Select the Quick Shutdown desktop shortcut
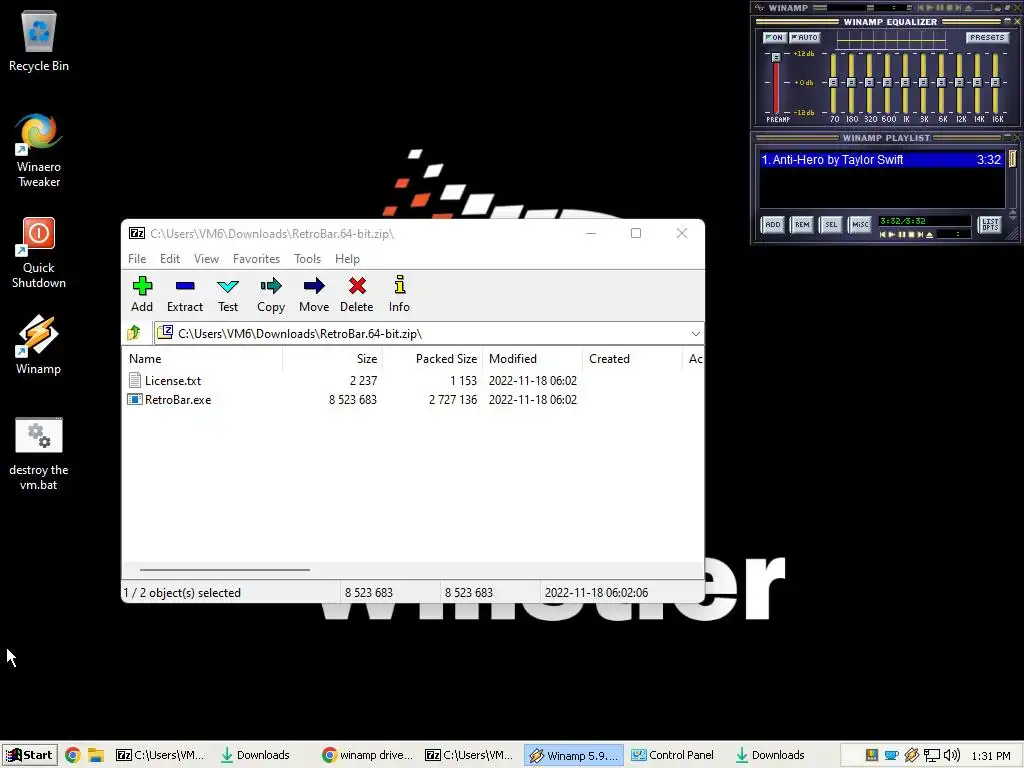The image size is (1024, 768). (39, 253)
